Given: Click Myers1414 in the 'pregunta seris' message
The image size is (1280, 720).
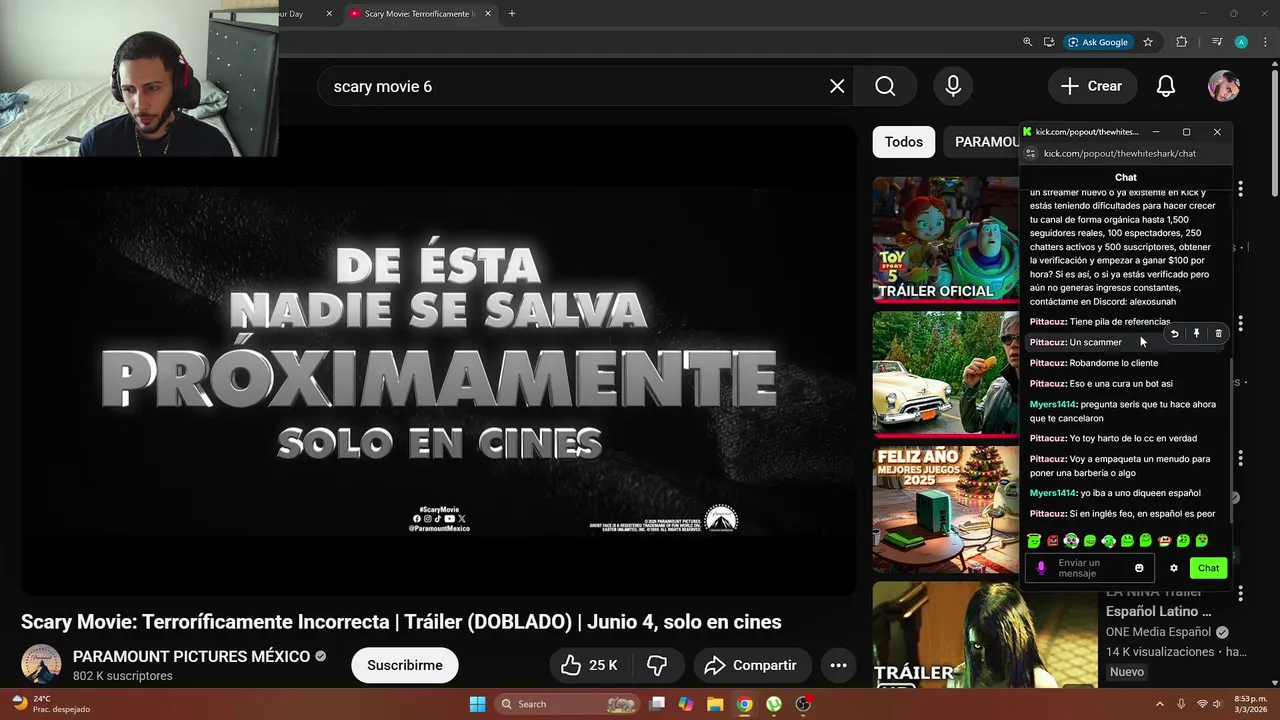Looking at the screenshot, I should [x=1053, y=404].
